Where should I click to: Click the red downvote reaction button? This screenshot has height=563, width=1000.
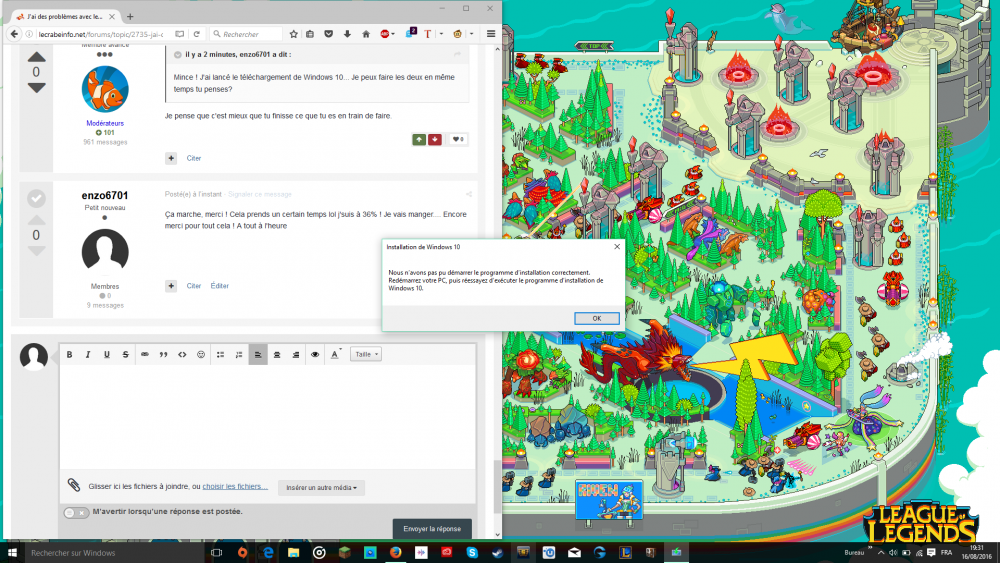click(x=435, y=139)
